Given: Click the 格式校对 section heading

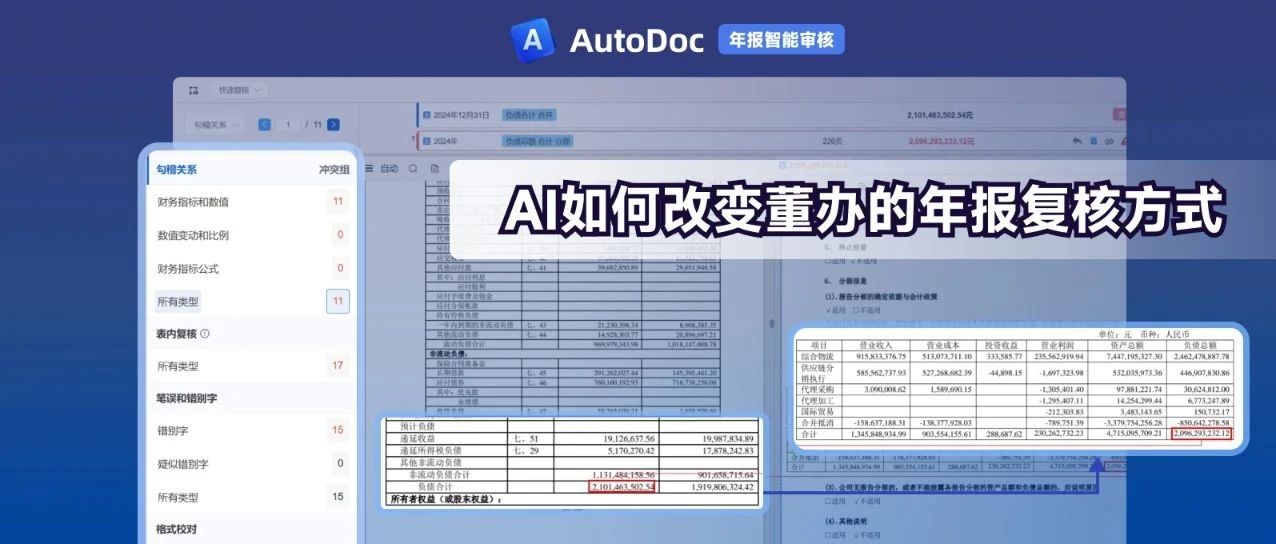Looking at the screenshot, I should click(x=177, y=529).
